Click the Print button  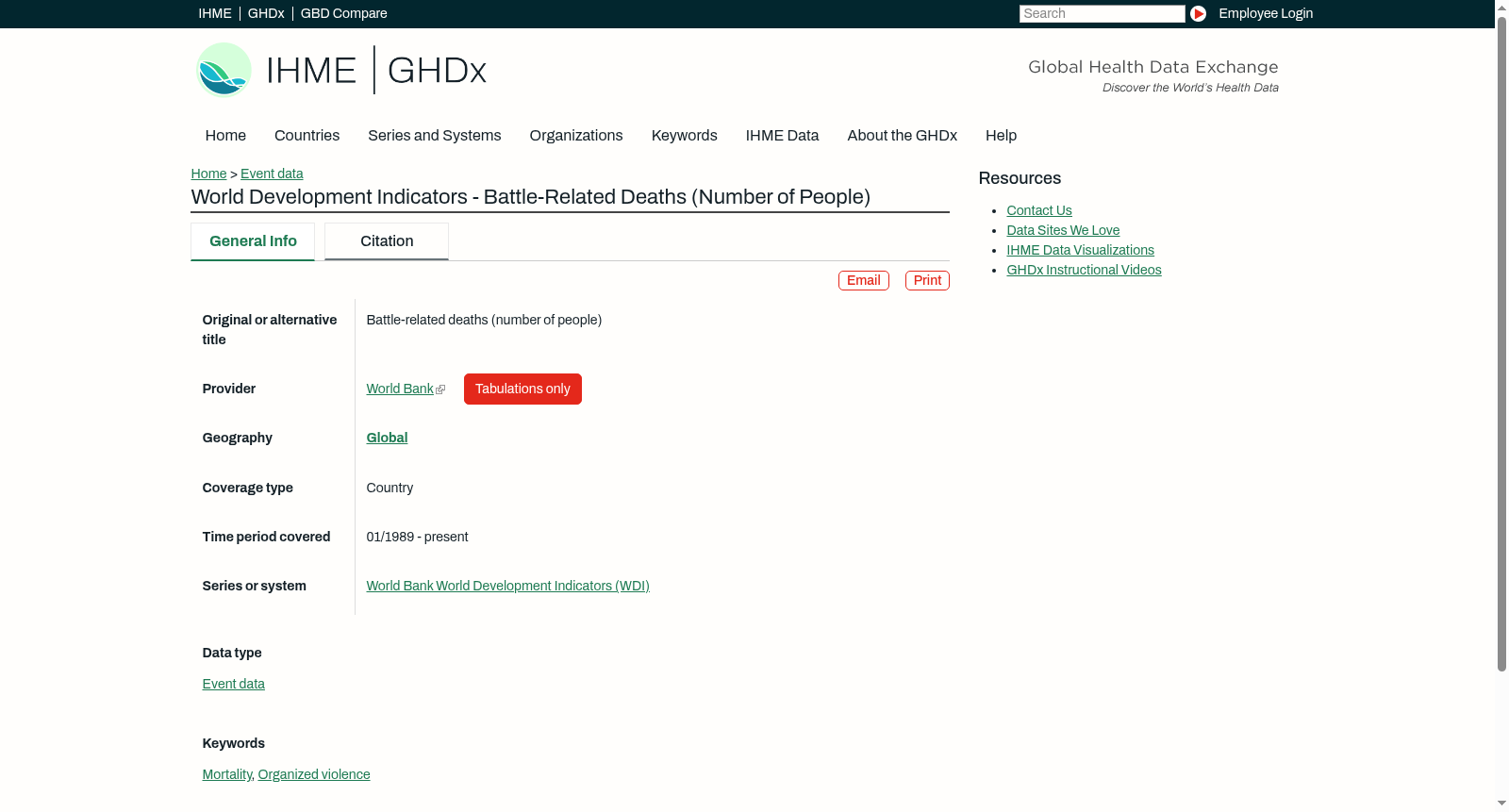927,280
